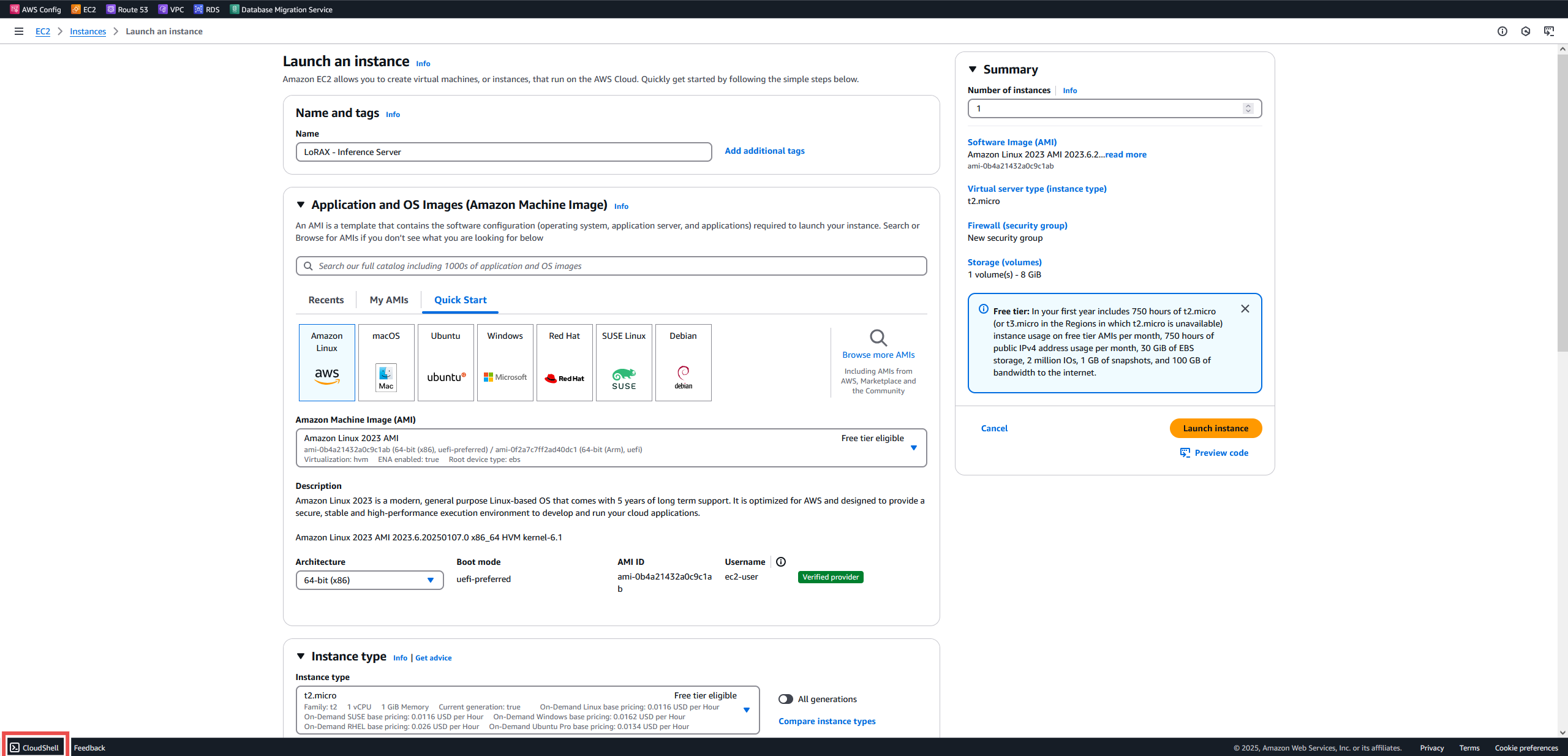Image resolution: width=1568 pixels, height=756 pixels.
Task: Click the Username info circle icon
Action: (781, 562)
